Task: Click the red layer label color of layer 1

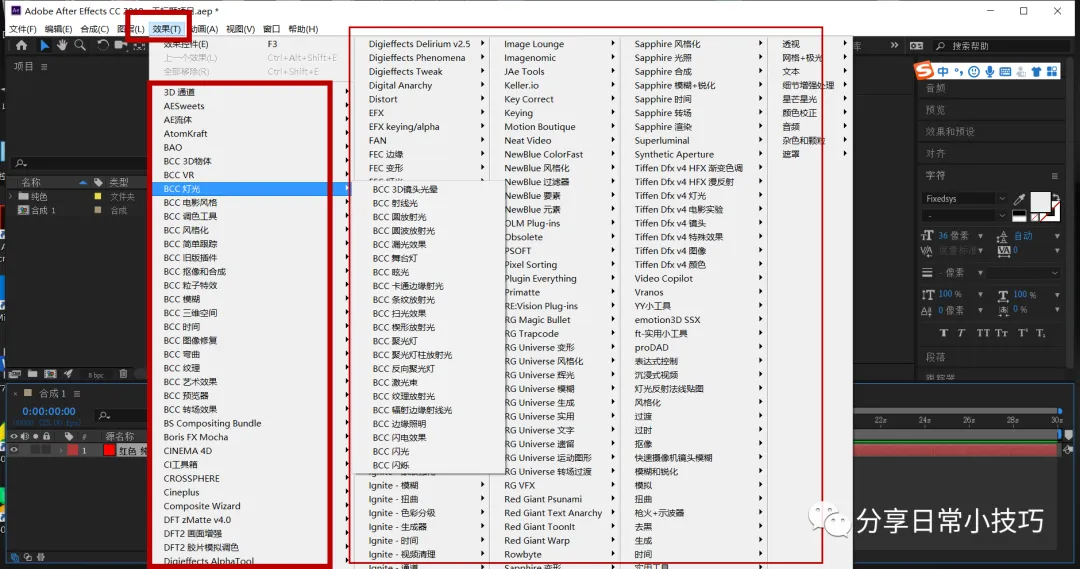Action: 72,450
